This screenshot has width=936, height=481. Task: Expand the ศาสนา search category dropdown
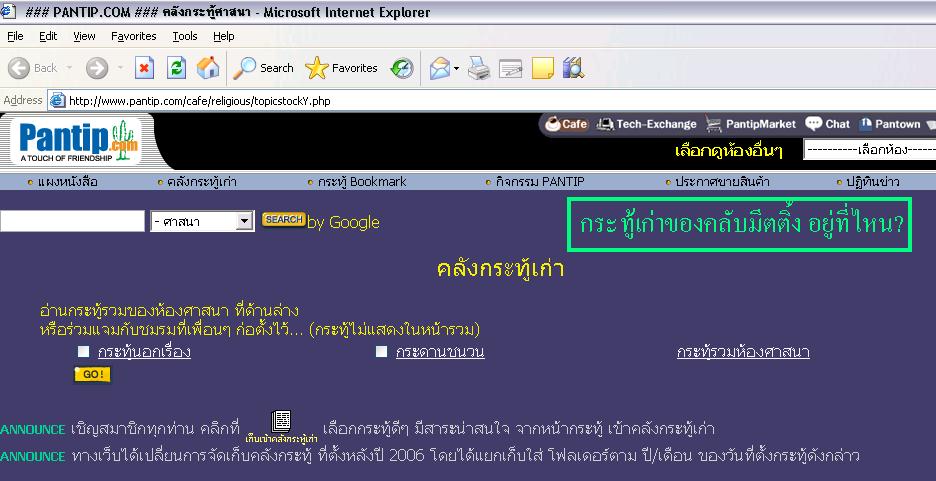pyautogui.click(x=244, y=221)
